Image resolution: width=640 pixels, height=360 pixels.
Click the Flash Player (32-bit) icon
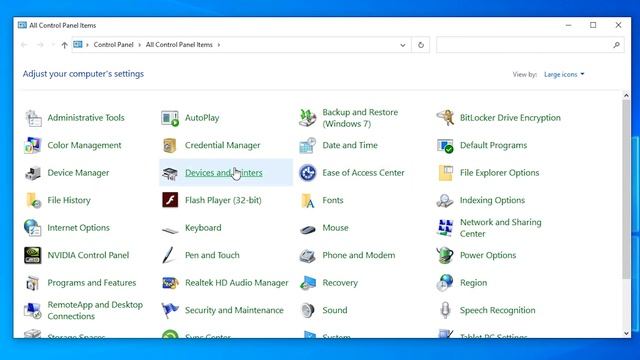[170, 200]
